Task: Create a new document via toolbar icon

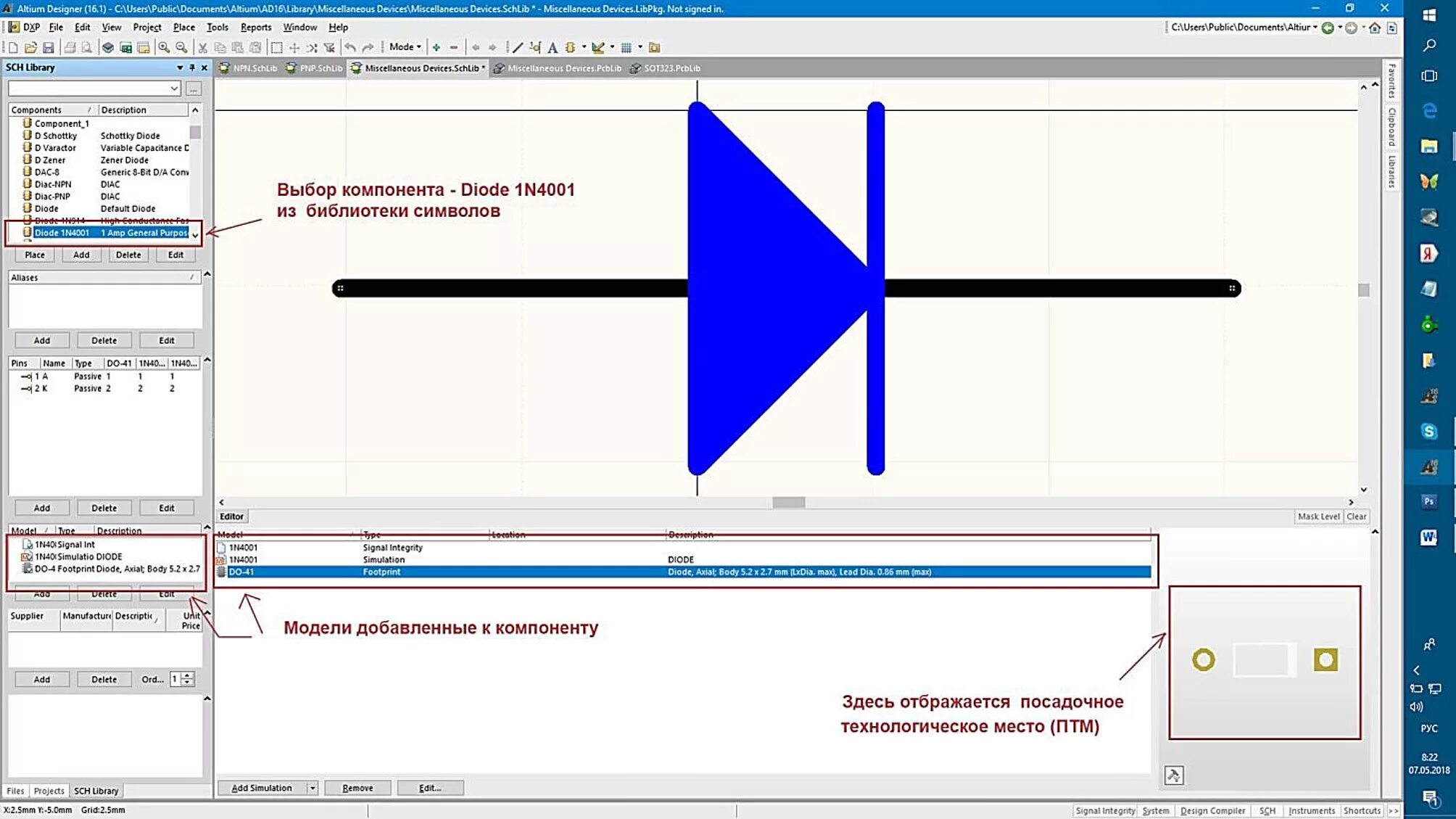Action: pyautogui.click(x=13, y=48)
